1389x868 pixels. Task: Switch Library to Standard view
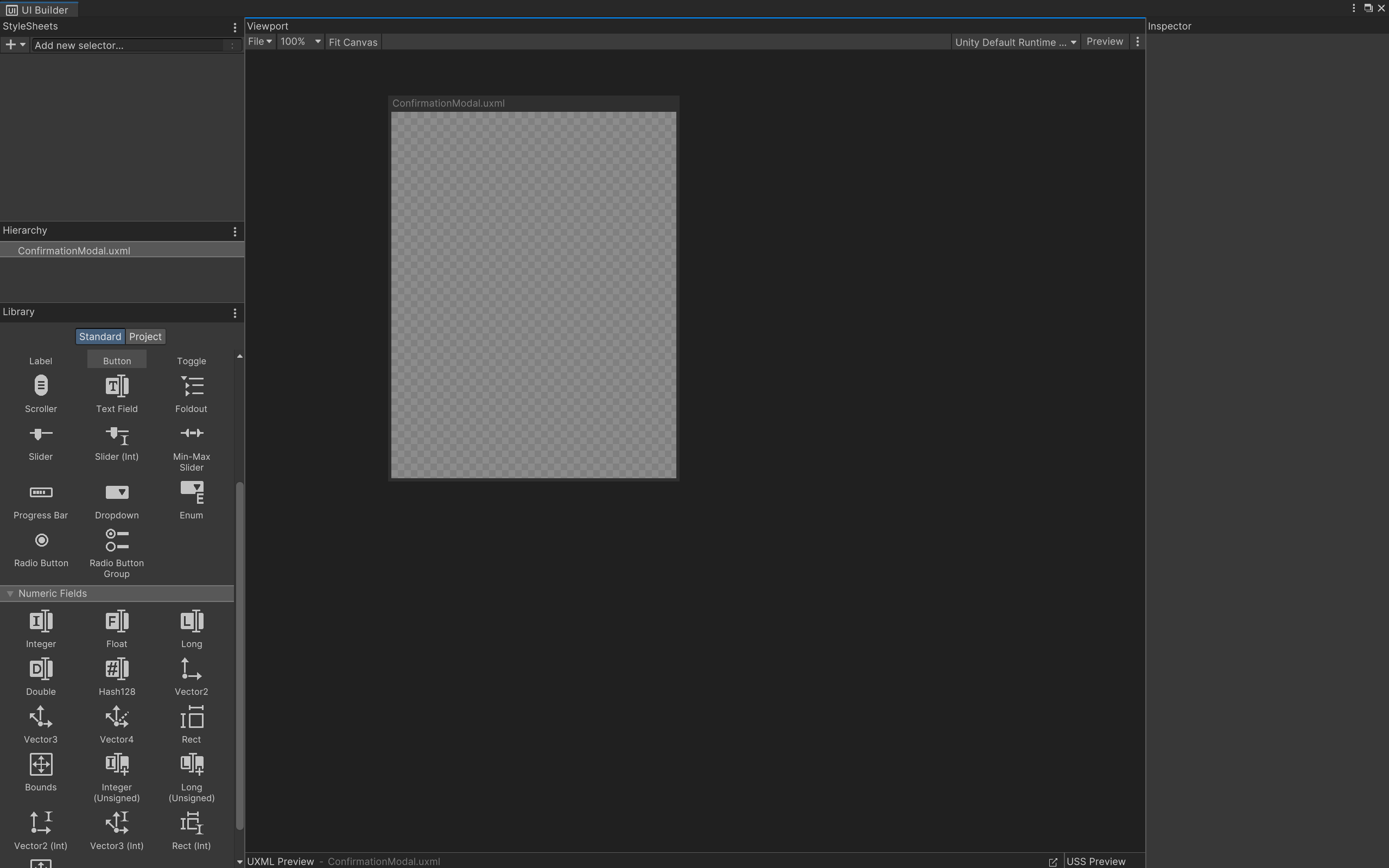pyautogui.click(x=100, y=337)
